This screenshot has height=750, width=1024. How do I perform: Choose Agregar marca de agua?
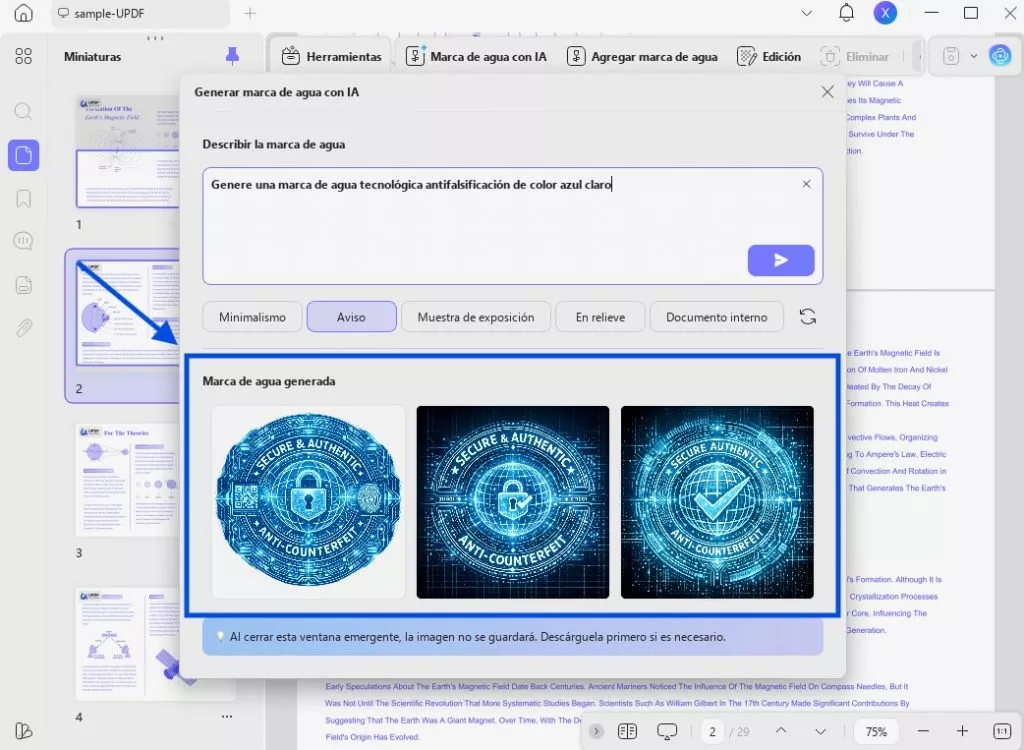click(x=642, y=57)
